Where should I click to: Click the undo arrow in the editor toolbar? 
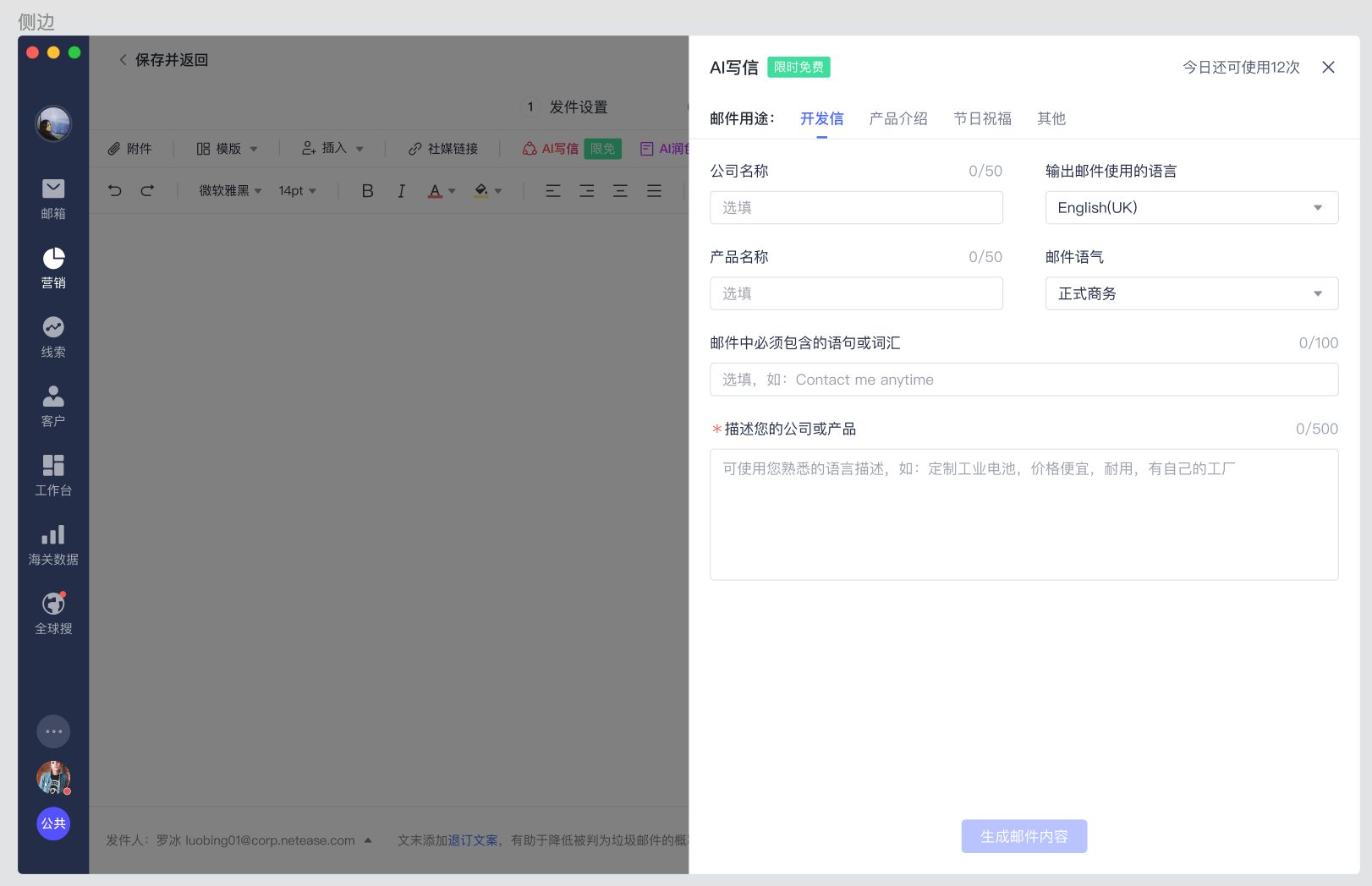115,191
